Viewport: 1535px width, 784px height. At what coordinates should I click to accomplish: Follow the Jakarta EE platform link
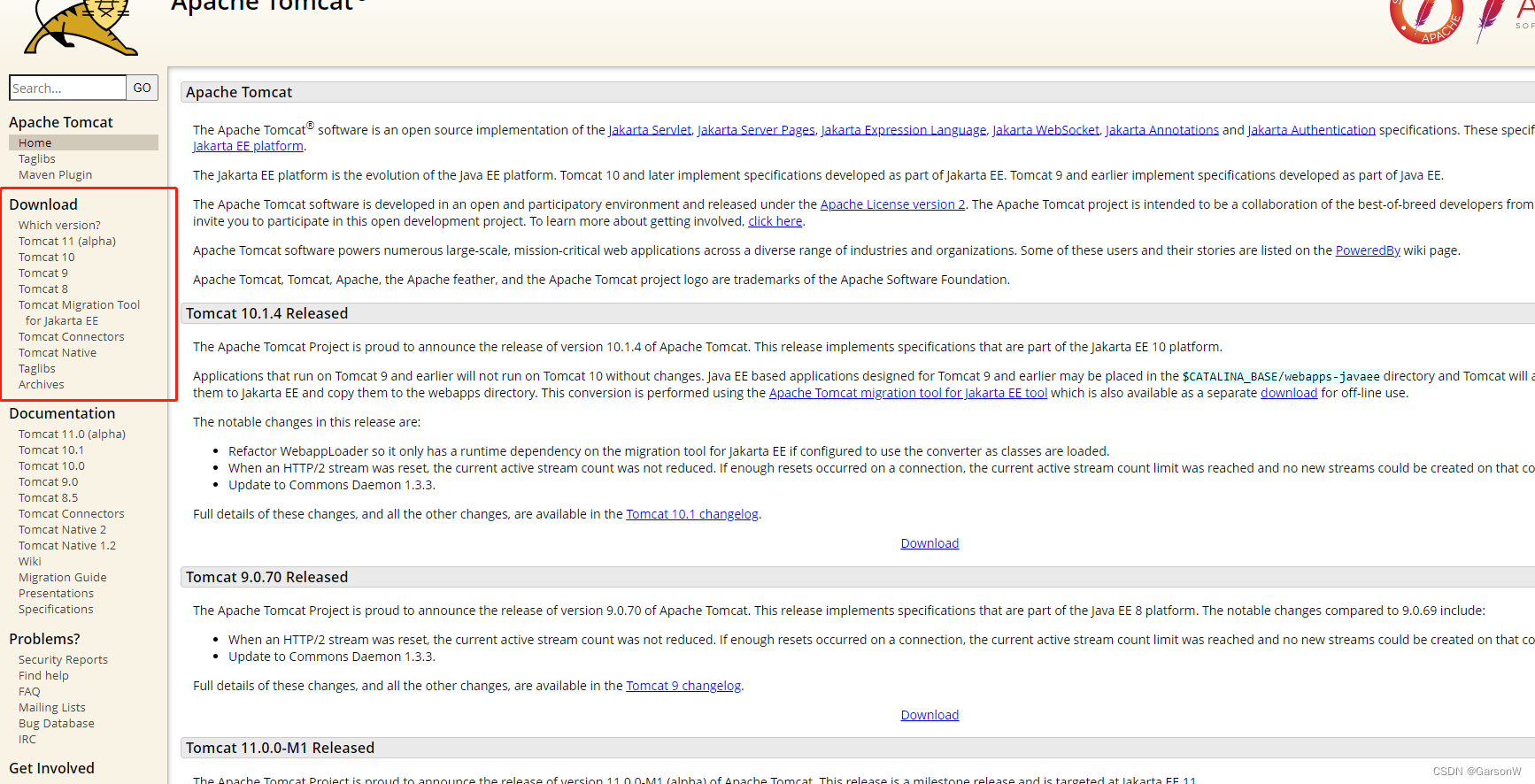click(248, 146)
